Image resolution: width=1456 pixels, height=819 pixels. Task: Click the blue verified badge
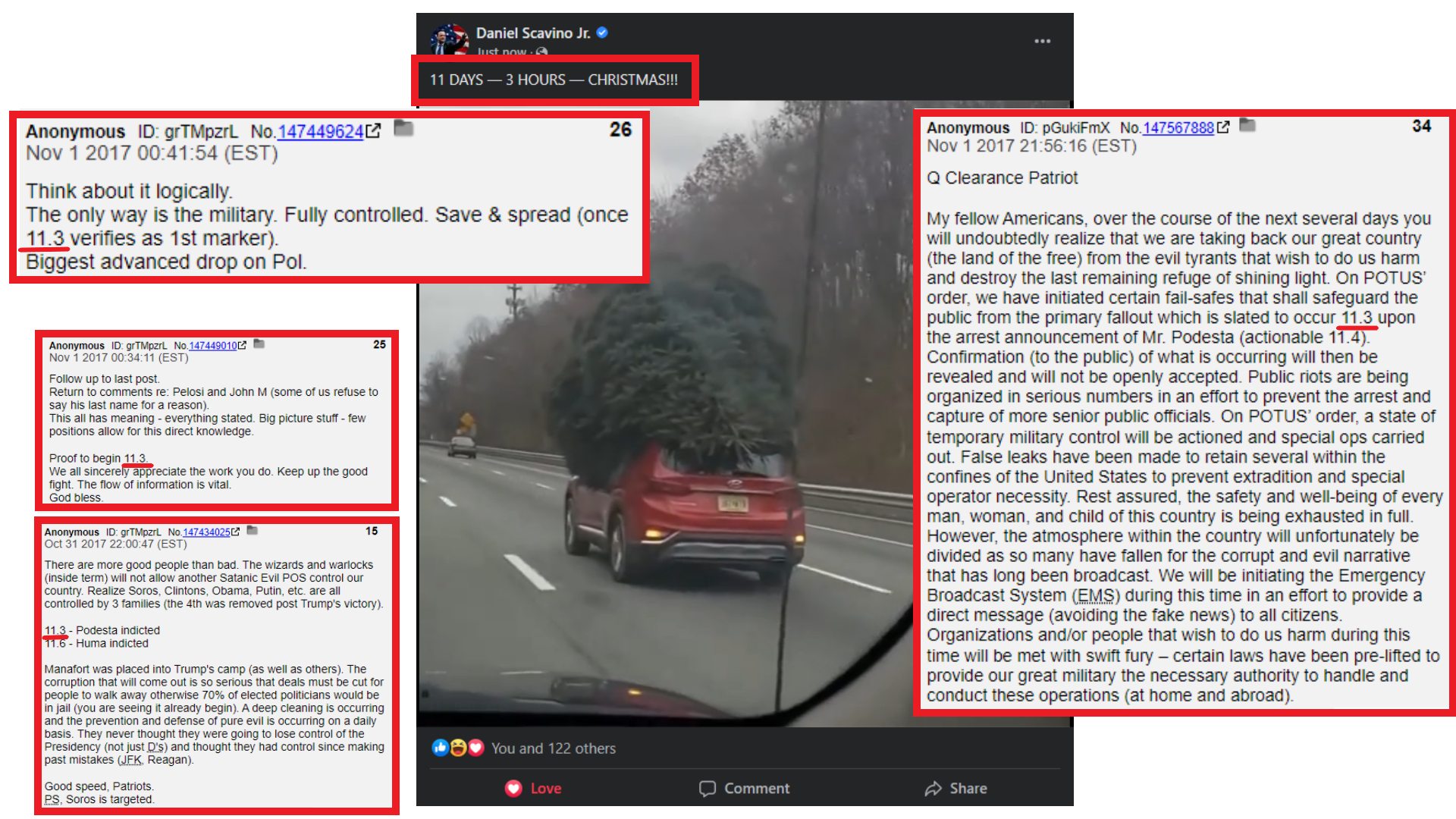tap(602, 33)
